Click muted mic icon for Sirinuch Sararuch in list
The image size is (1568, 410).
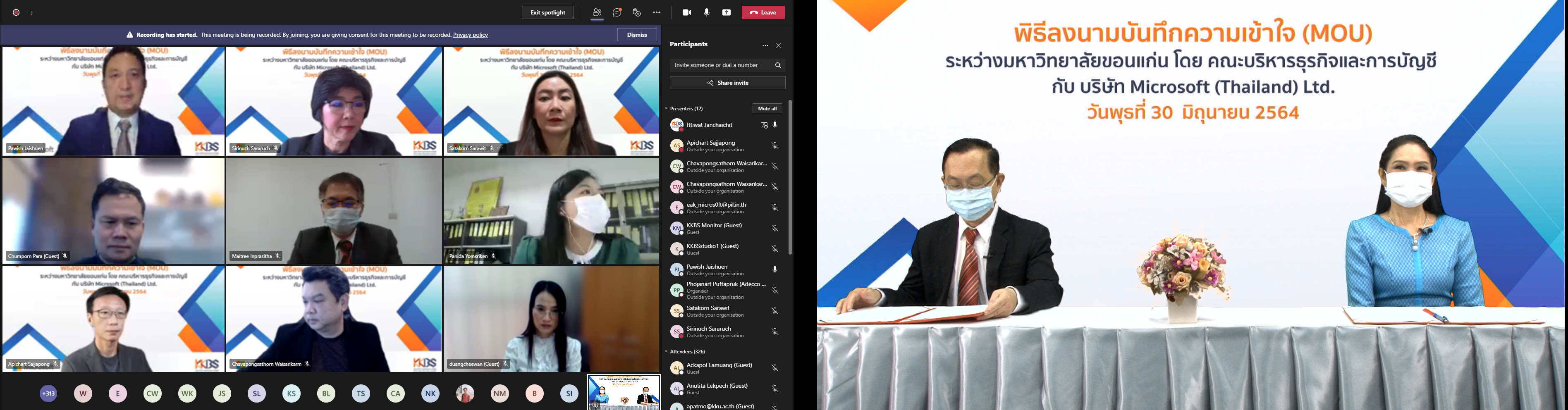pyautogui.click(x=775, y=332)
